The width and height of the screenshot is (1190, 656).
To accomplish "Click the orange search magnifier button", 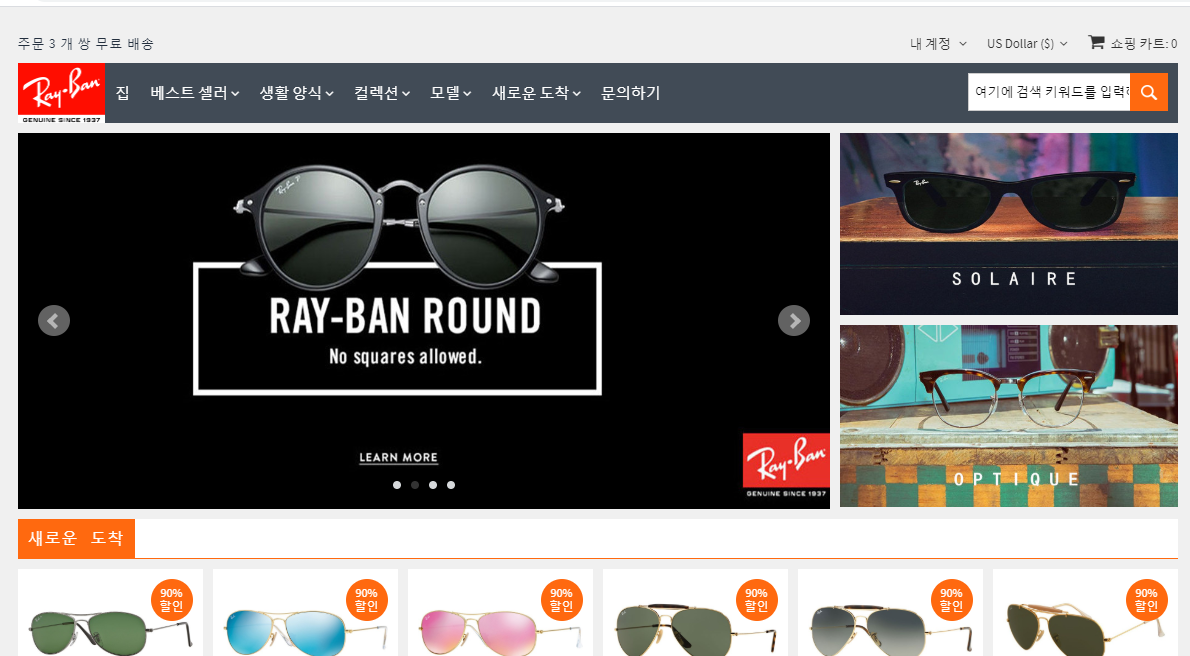I will point(1148,93).
